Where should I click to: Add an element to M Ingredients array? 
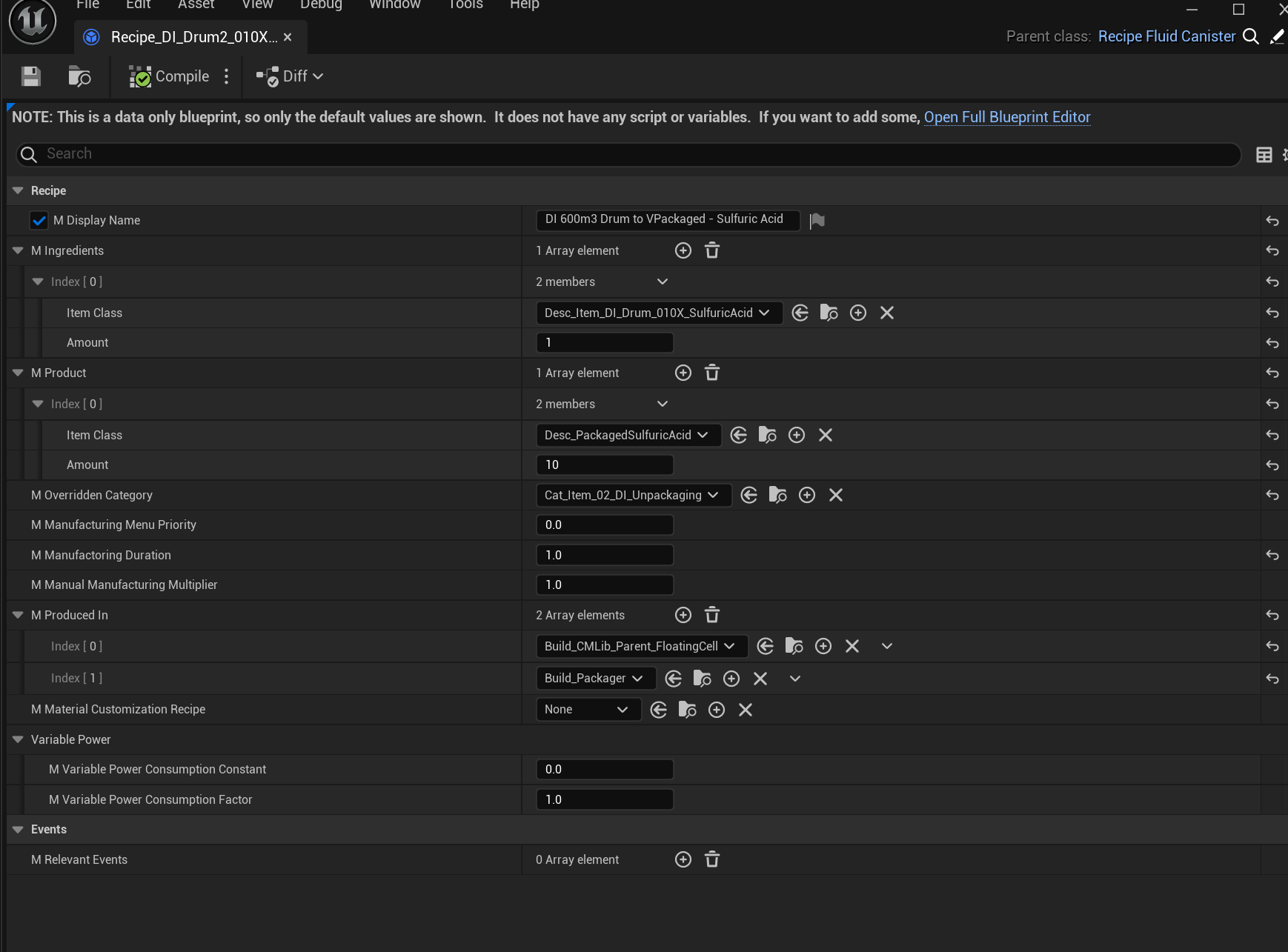click(x=683, y=251)
